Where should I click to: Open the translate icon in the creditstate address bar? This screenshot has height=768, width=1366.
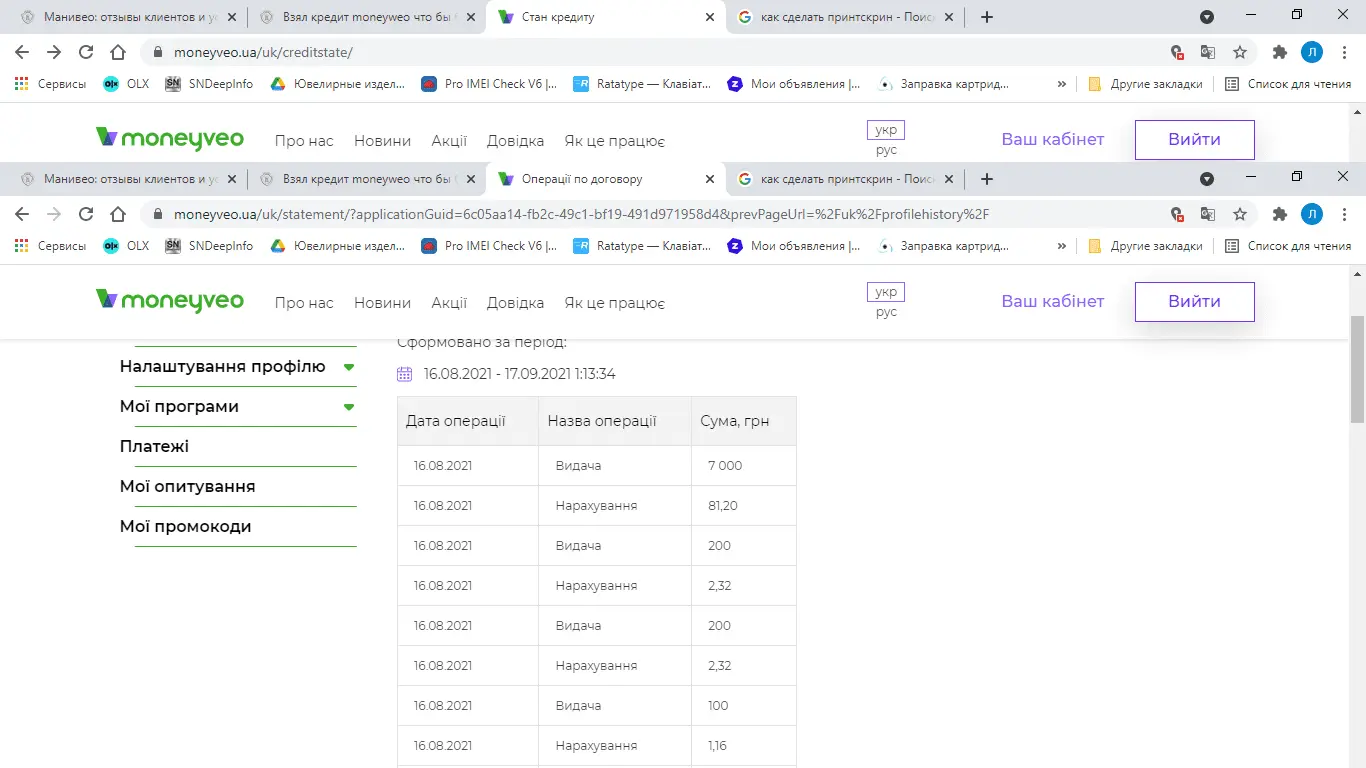[1208, 52]
